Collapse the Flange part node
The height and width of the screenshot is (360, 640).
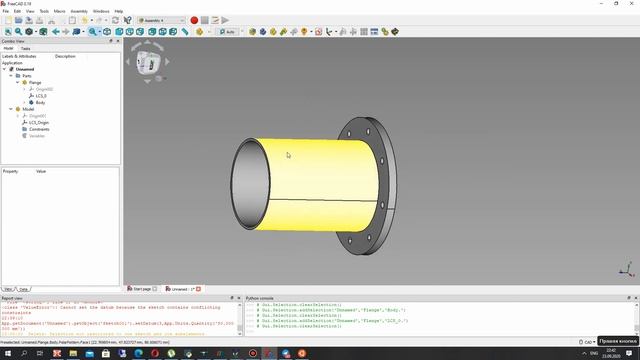(x=18, y=82)
